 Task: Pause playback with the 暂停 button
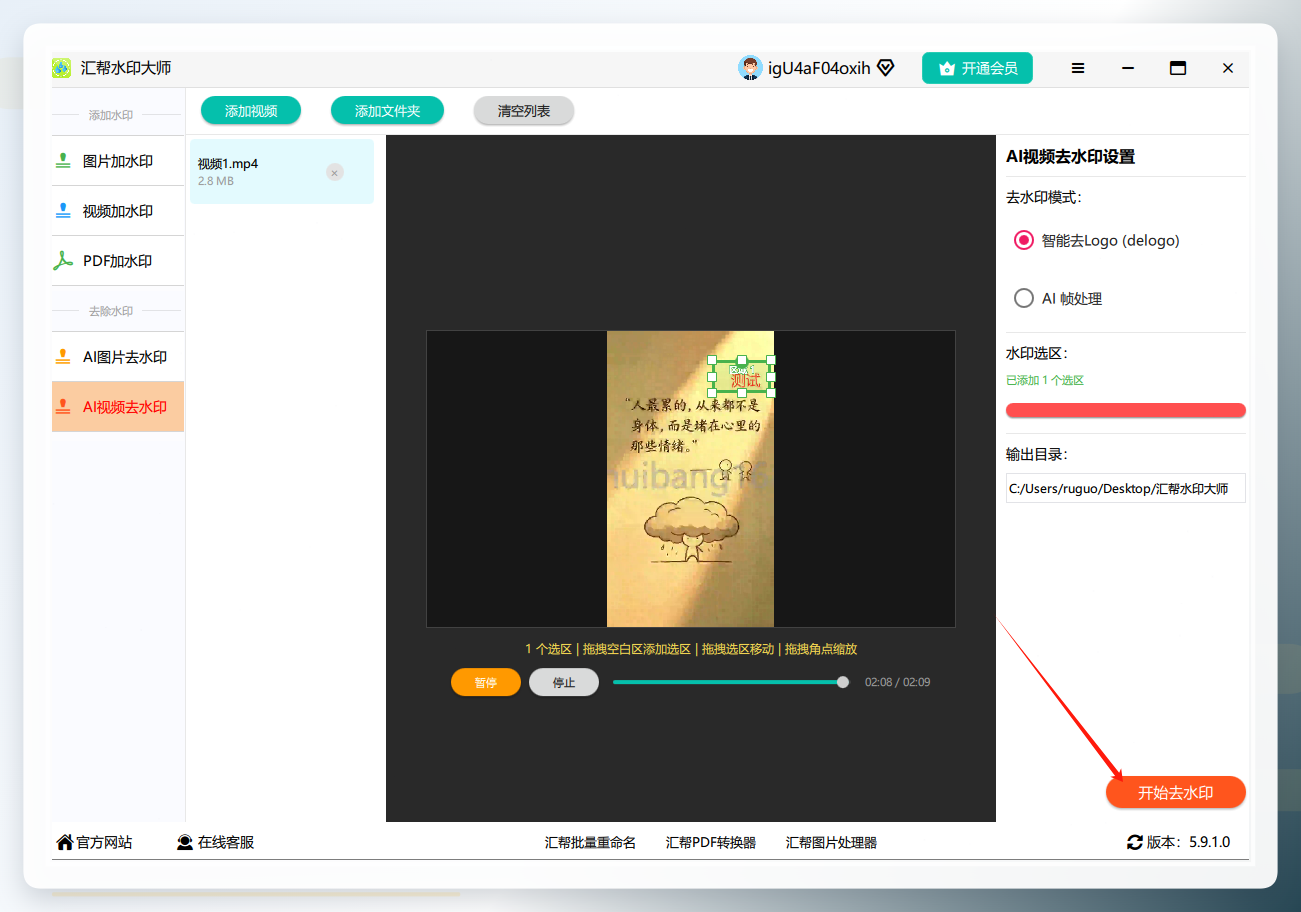[x=486, y=682]
